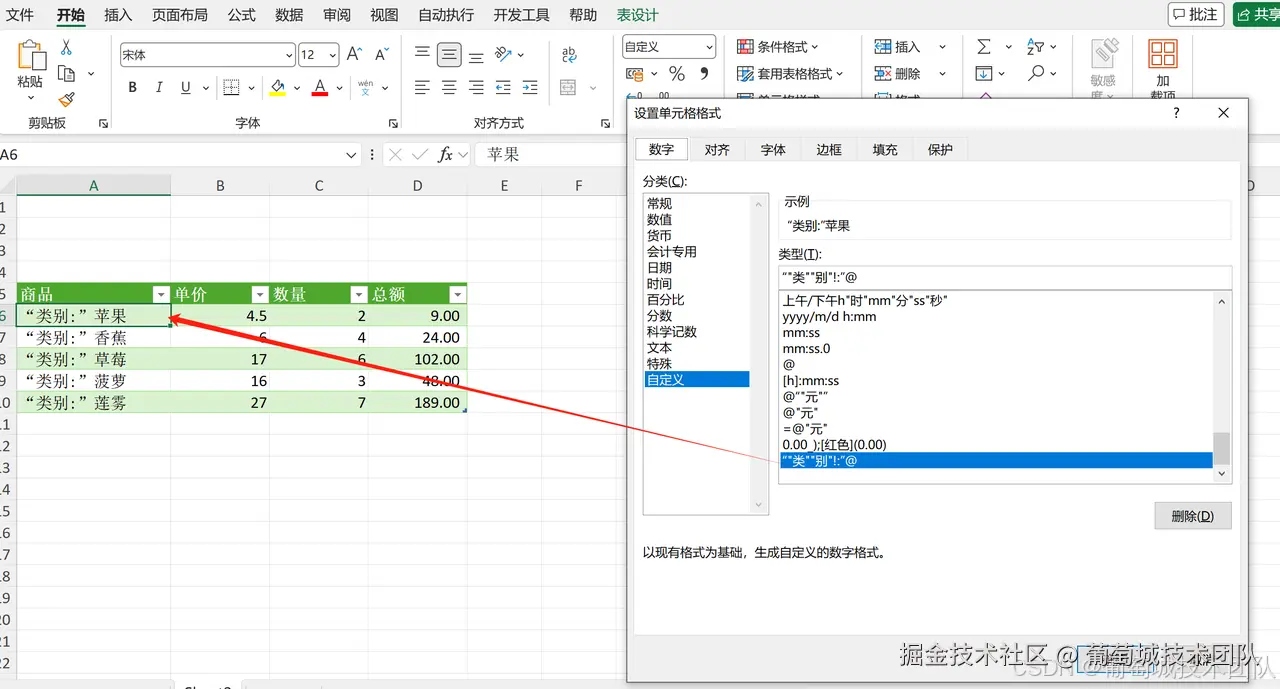1280x689 pixels.
Task: Click the AutoSum Σ icon
Action: pos(983,47)
